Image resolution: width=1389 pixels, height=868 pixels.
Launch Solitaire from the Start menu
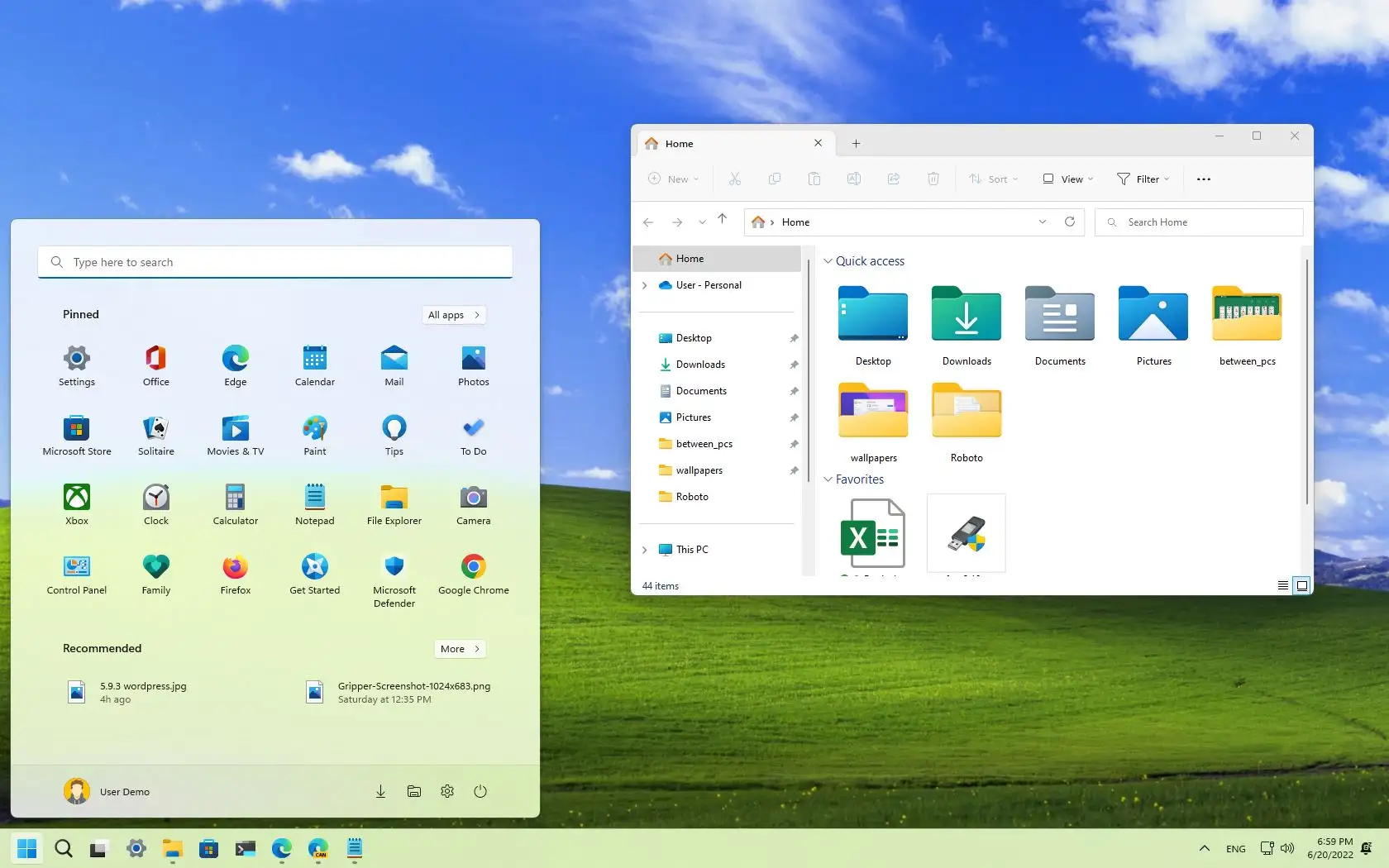click(x=155, y=428)
